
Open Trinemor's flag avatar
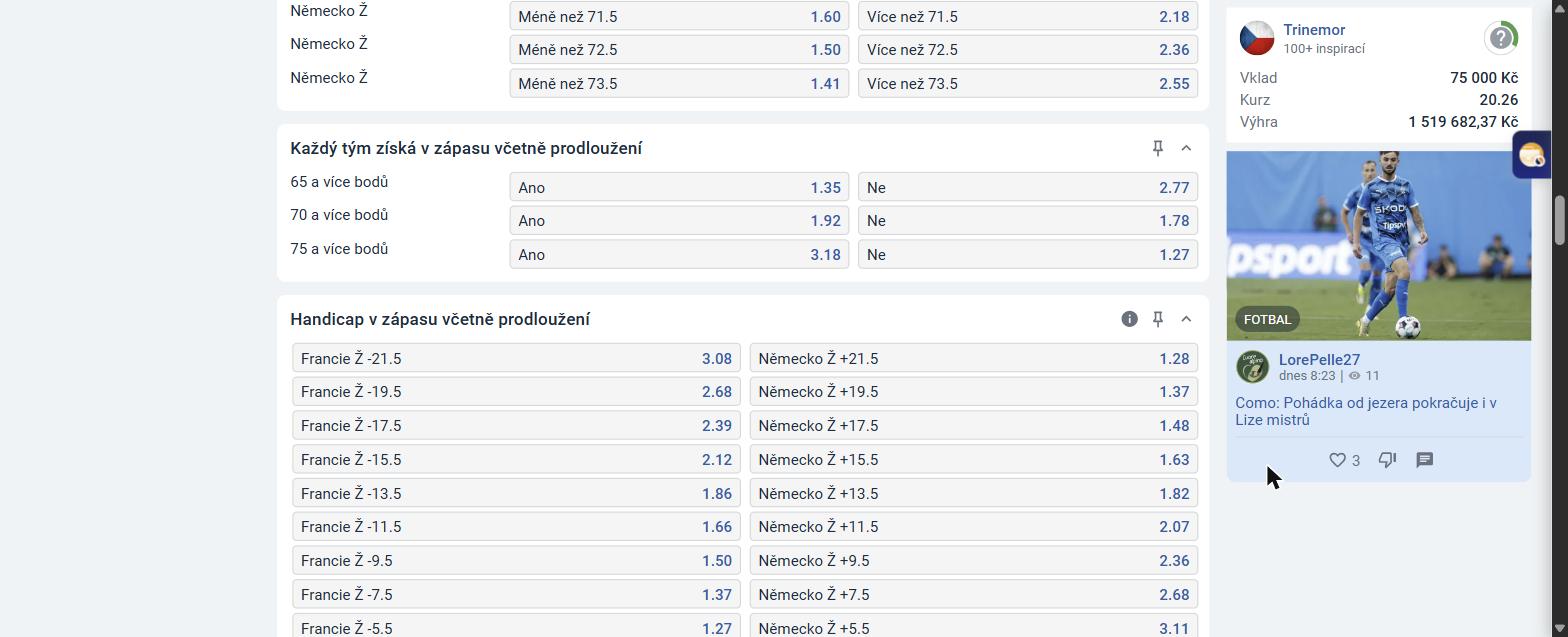pyautogui.click(x=1257, y=38)
